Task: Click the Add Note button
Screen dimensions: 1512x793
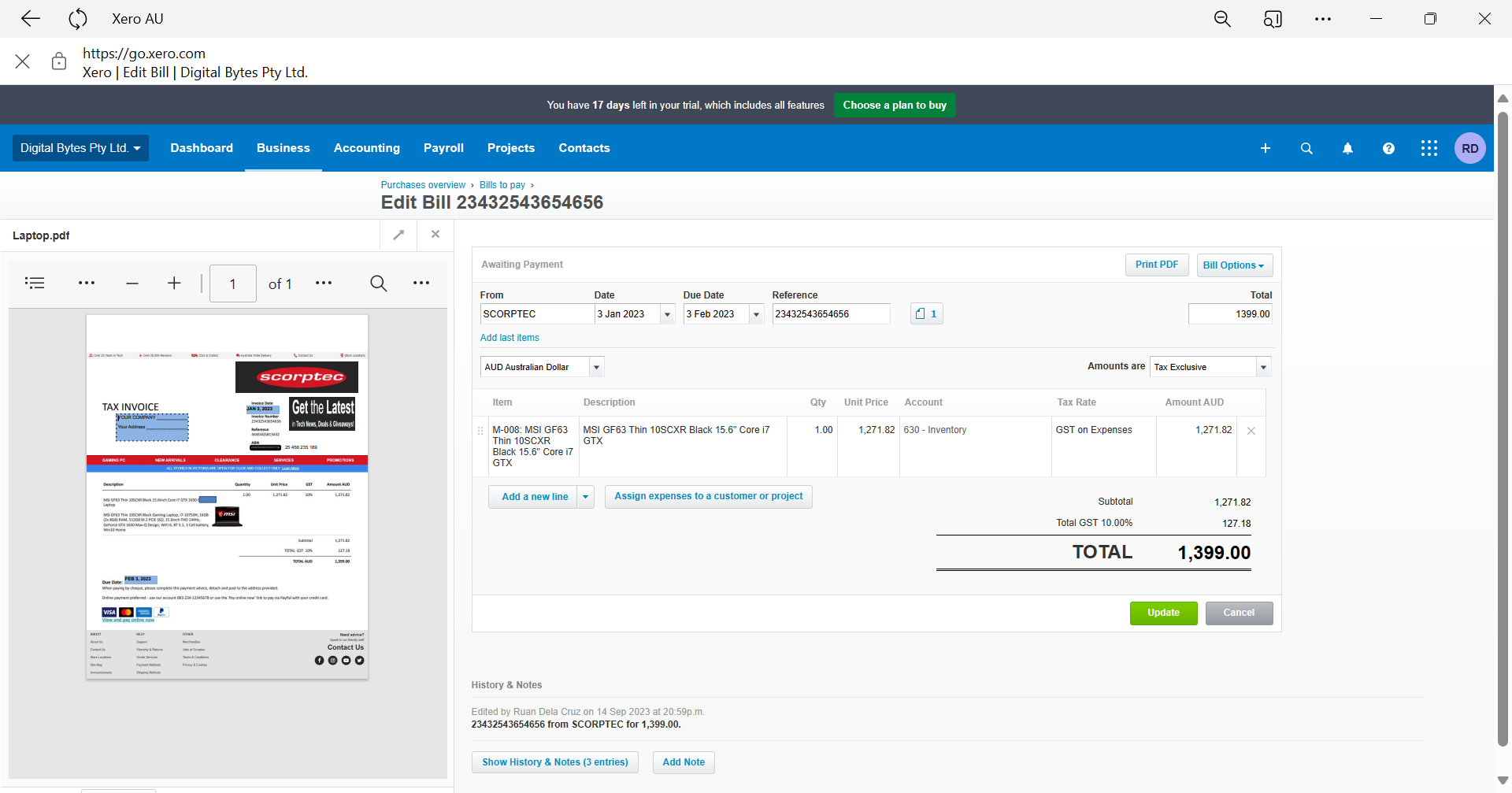Action: [x=684, y=762]
